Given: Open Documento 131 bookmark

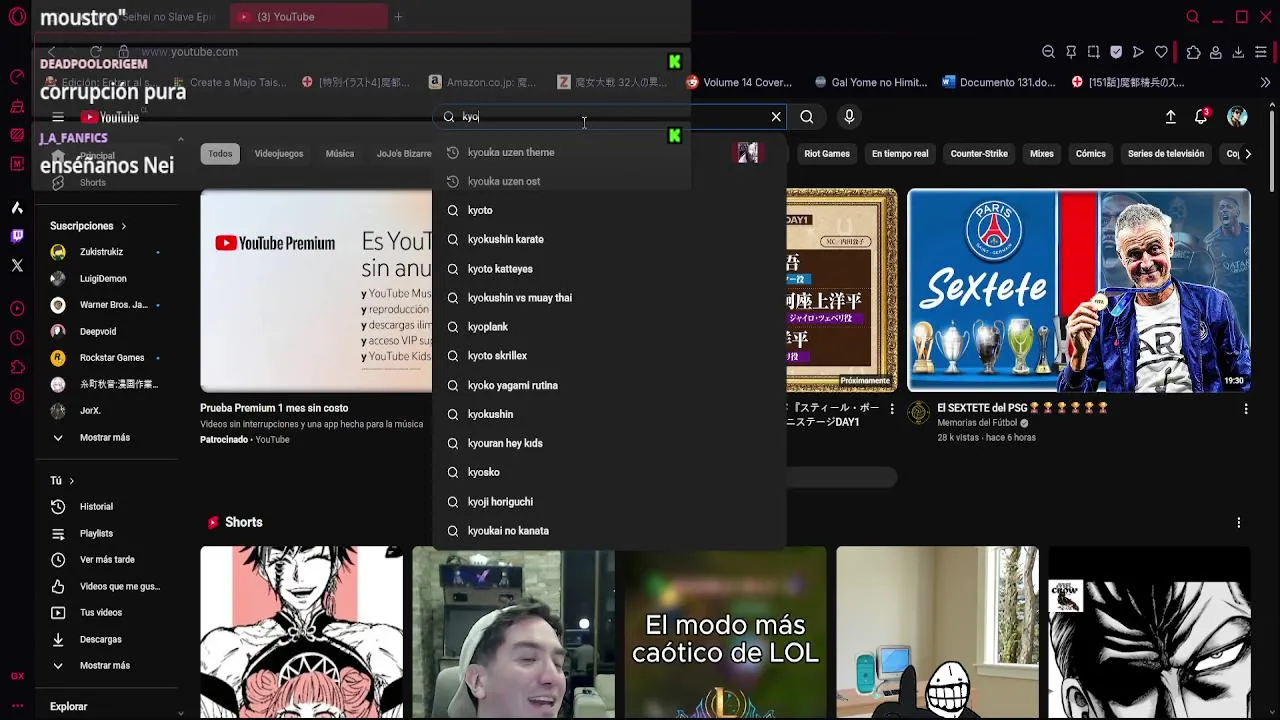Looking at the screenshot, I should click(998, 83).
